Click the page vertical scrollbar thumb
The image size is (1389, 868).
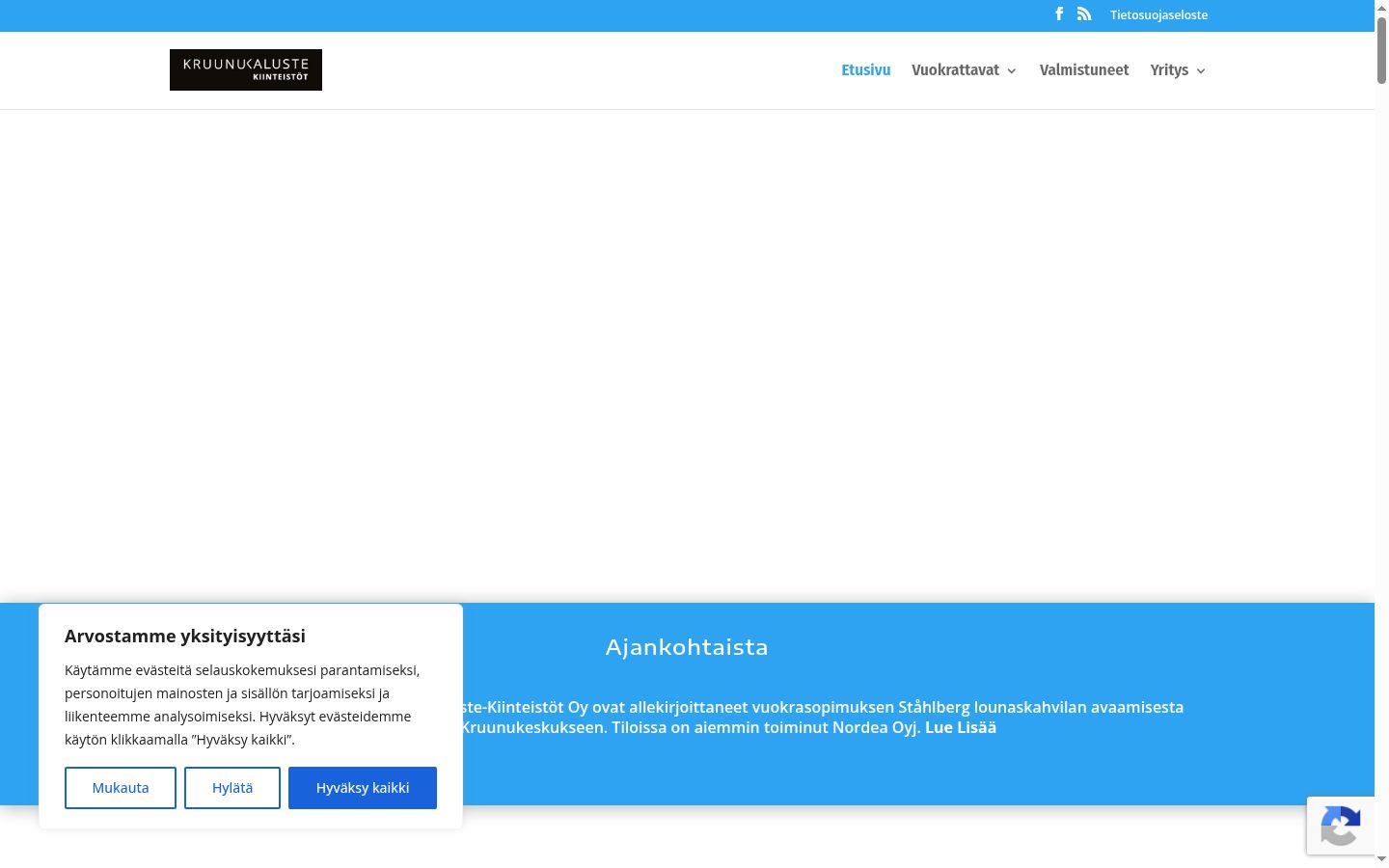pyautogui.click(x=1381, y=50)
